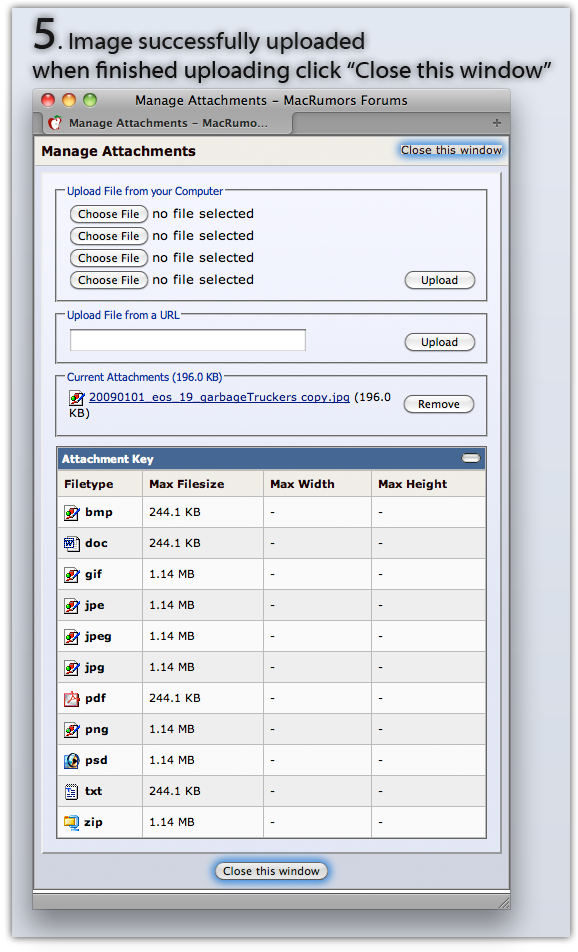Click the green zoom window button
Screen dimensions: 578x952
click(90, 100)
